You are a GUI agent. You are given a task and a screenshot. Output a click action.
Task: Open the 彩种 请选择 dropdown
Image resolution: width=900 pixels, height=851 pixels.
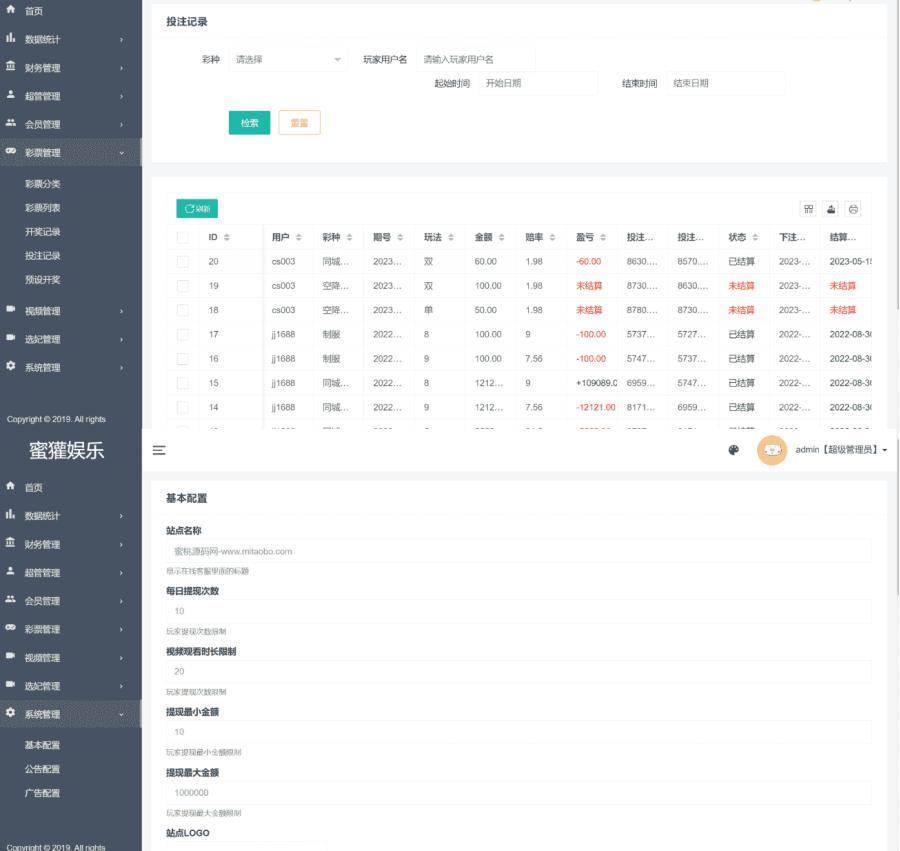tap(288, 60)
